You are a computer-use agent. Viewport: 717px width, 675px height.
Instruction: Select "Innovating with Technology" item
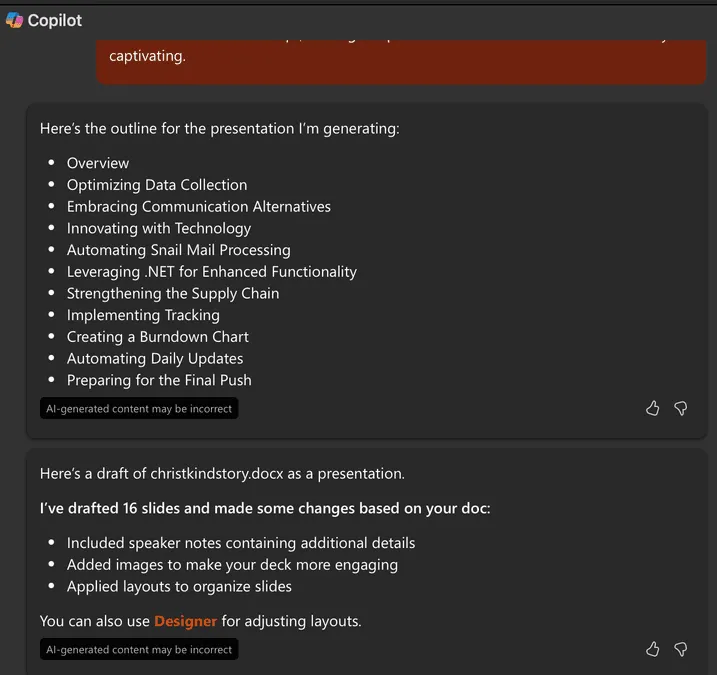(159, 228)
